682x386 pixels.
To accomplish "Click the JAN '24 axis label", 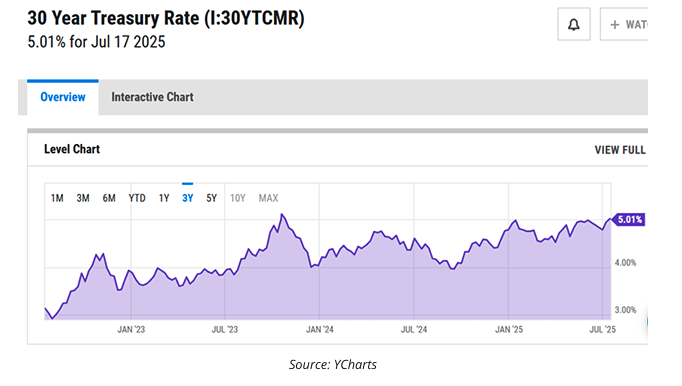I will (x=320, y=329).
